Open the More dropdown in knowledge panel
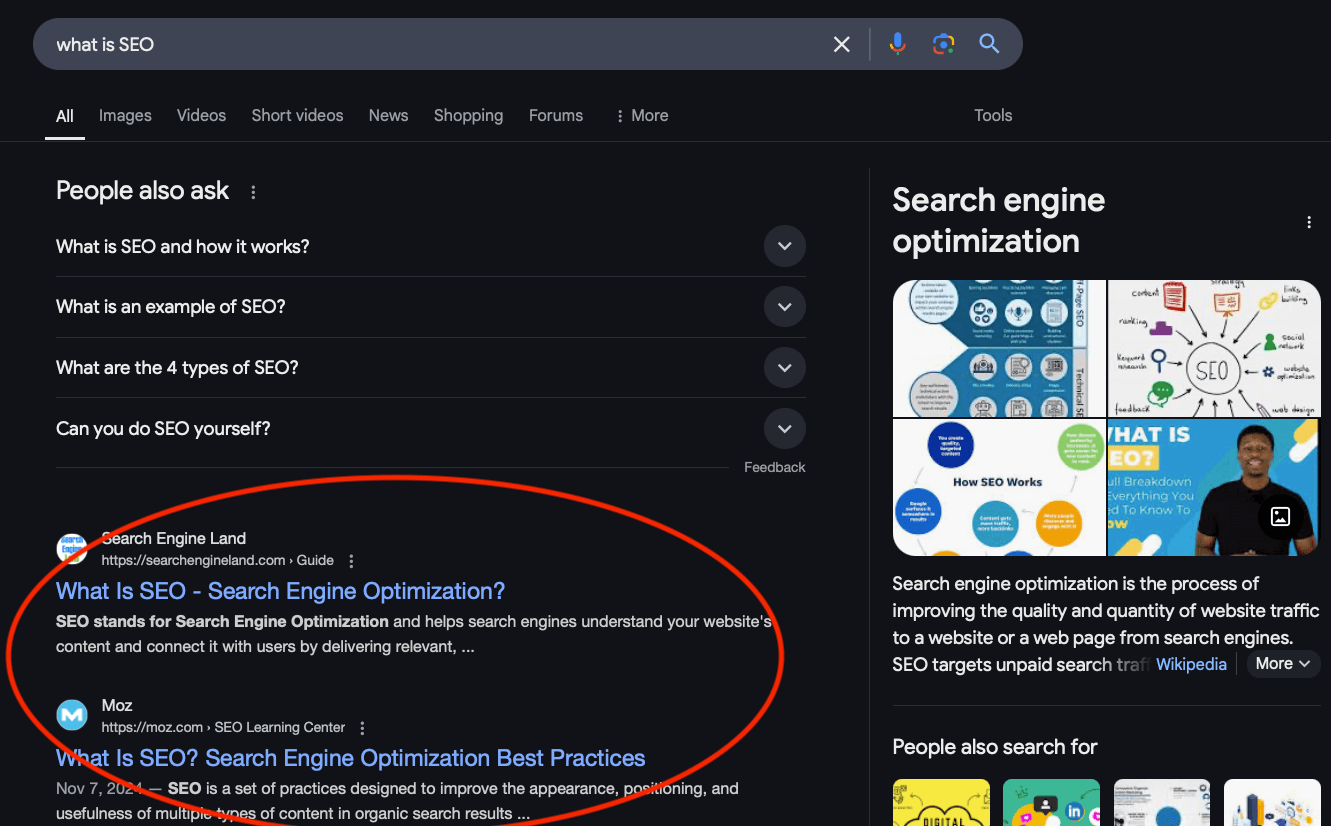The width and height of the screenshot is (1331, 826). click(x=1283, y=664)
